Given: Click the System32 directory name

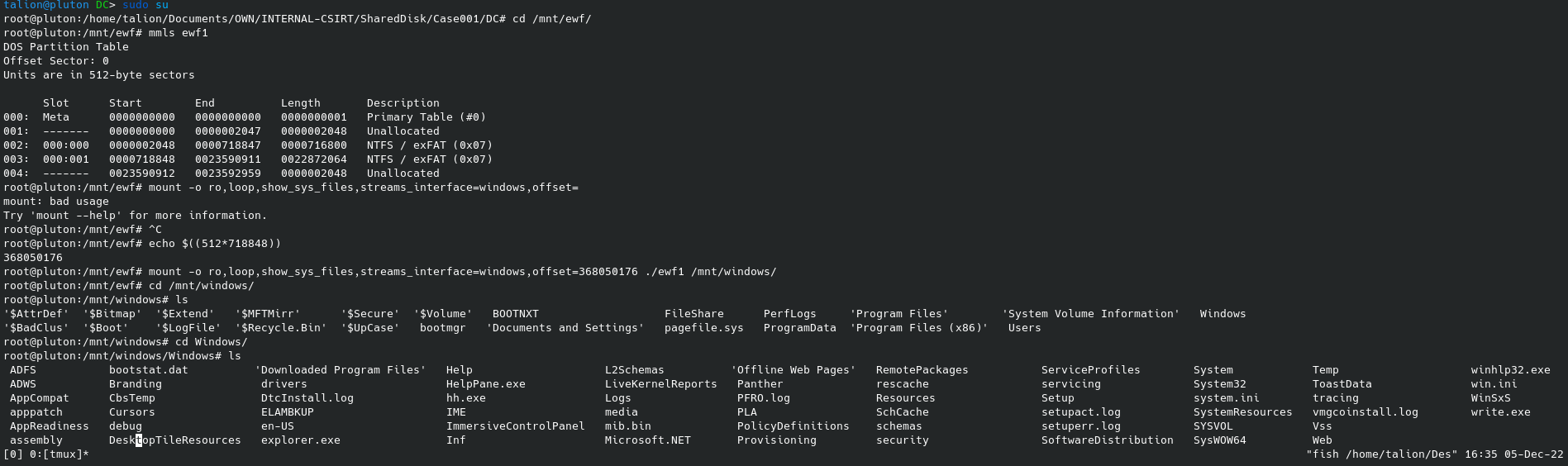Looking at the screenshot, I should [1219, 384].
